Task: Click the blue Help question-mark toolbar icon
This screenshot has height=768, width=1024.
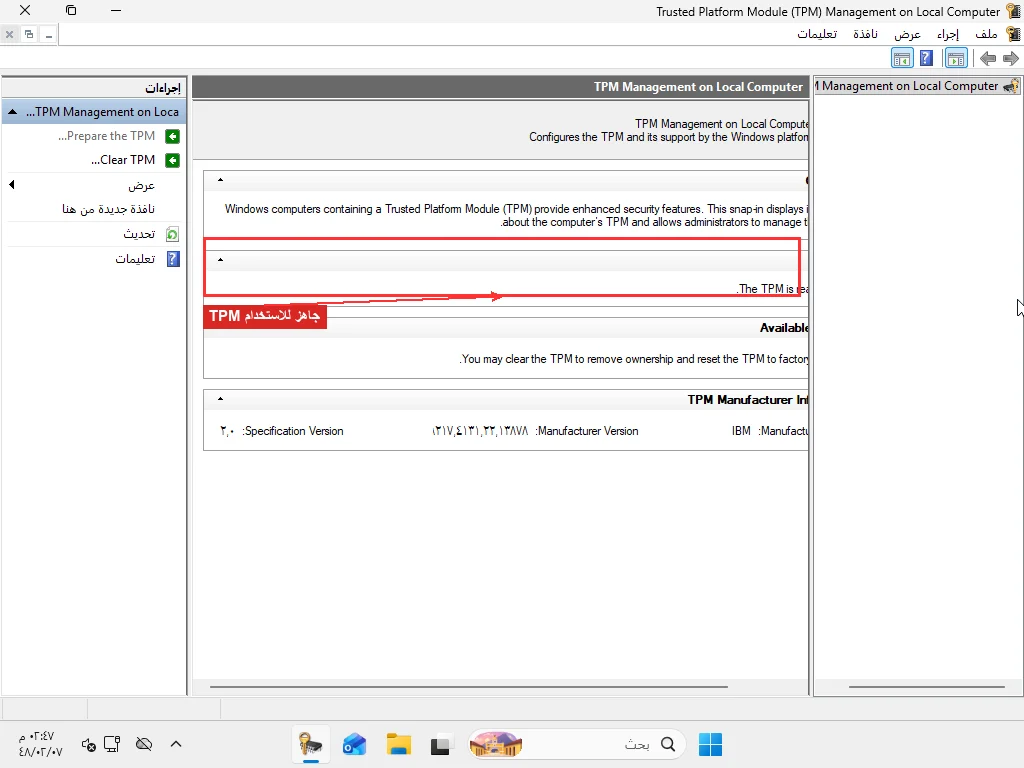Action: pyautogui.click(x=926, y=59)
